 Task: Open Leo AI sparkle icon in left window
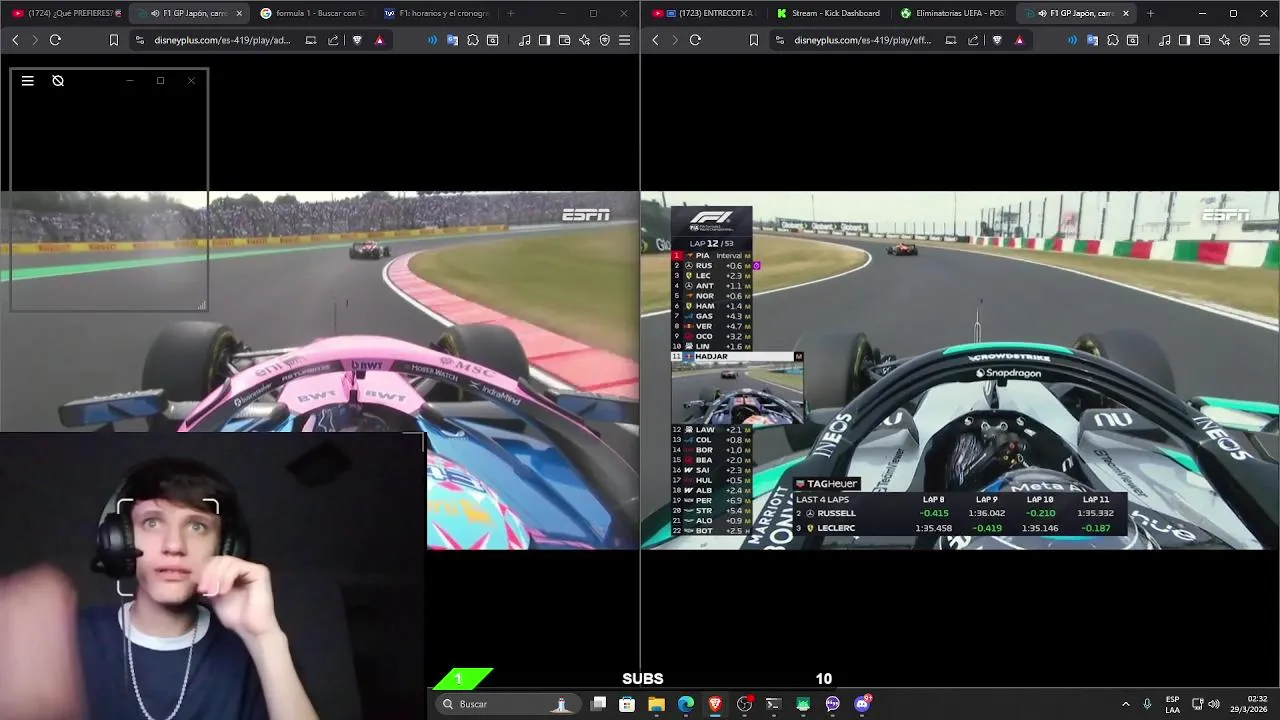[x=584, y=40]
